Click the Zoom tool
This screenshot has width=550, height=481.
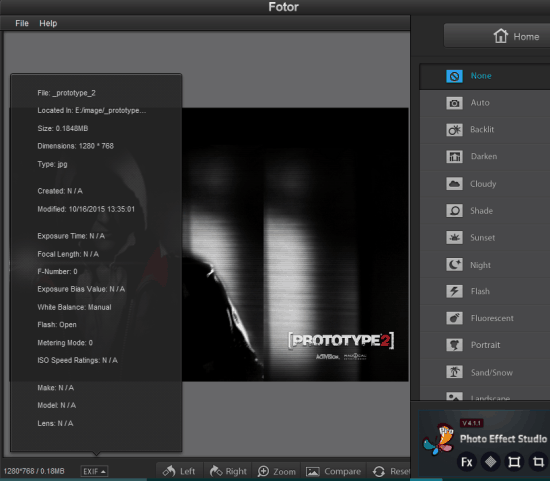(x=276, y=471)
